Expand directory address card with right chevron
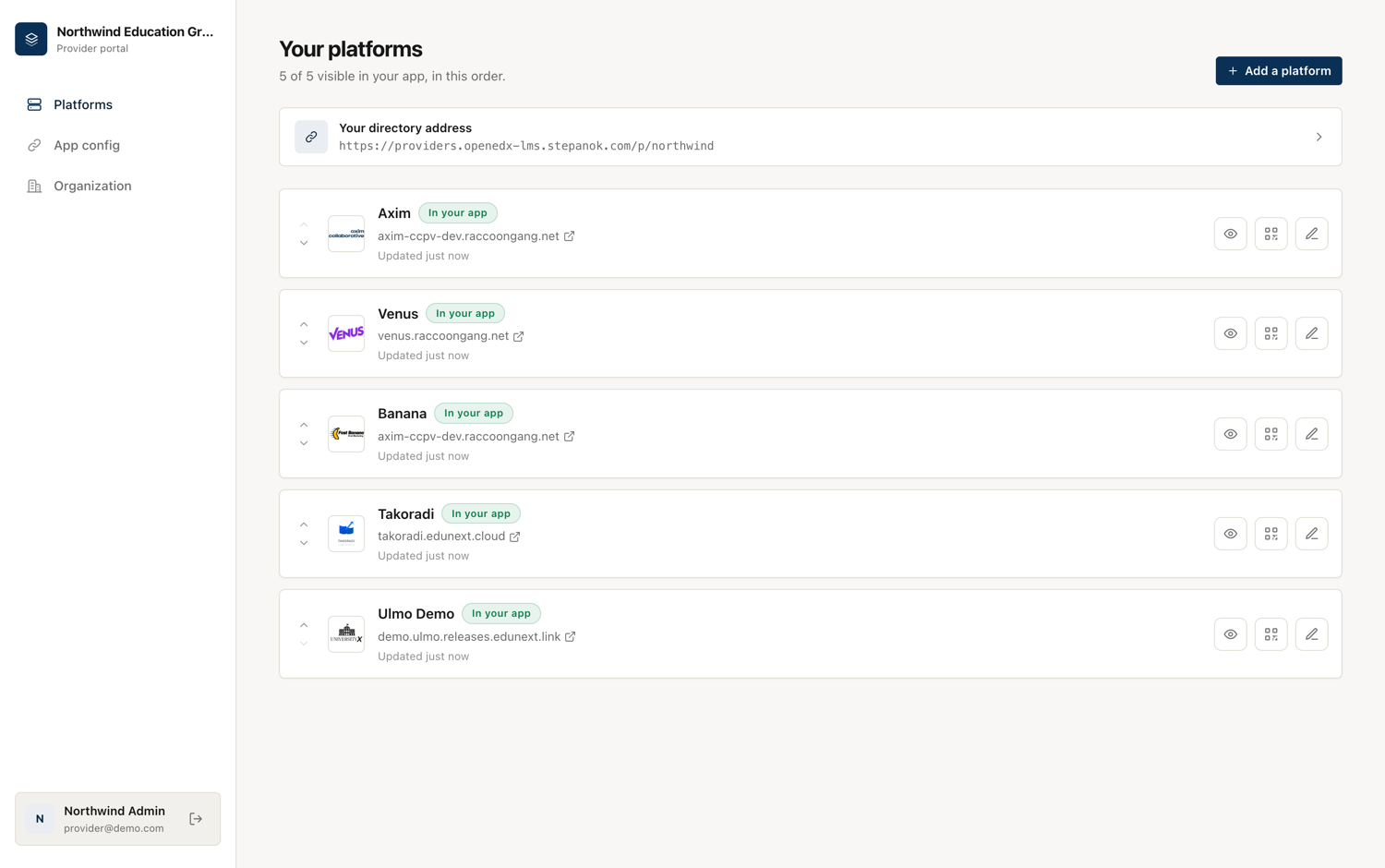Viewport: 1385px width, 868px height. [1319, 137]
